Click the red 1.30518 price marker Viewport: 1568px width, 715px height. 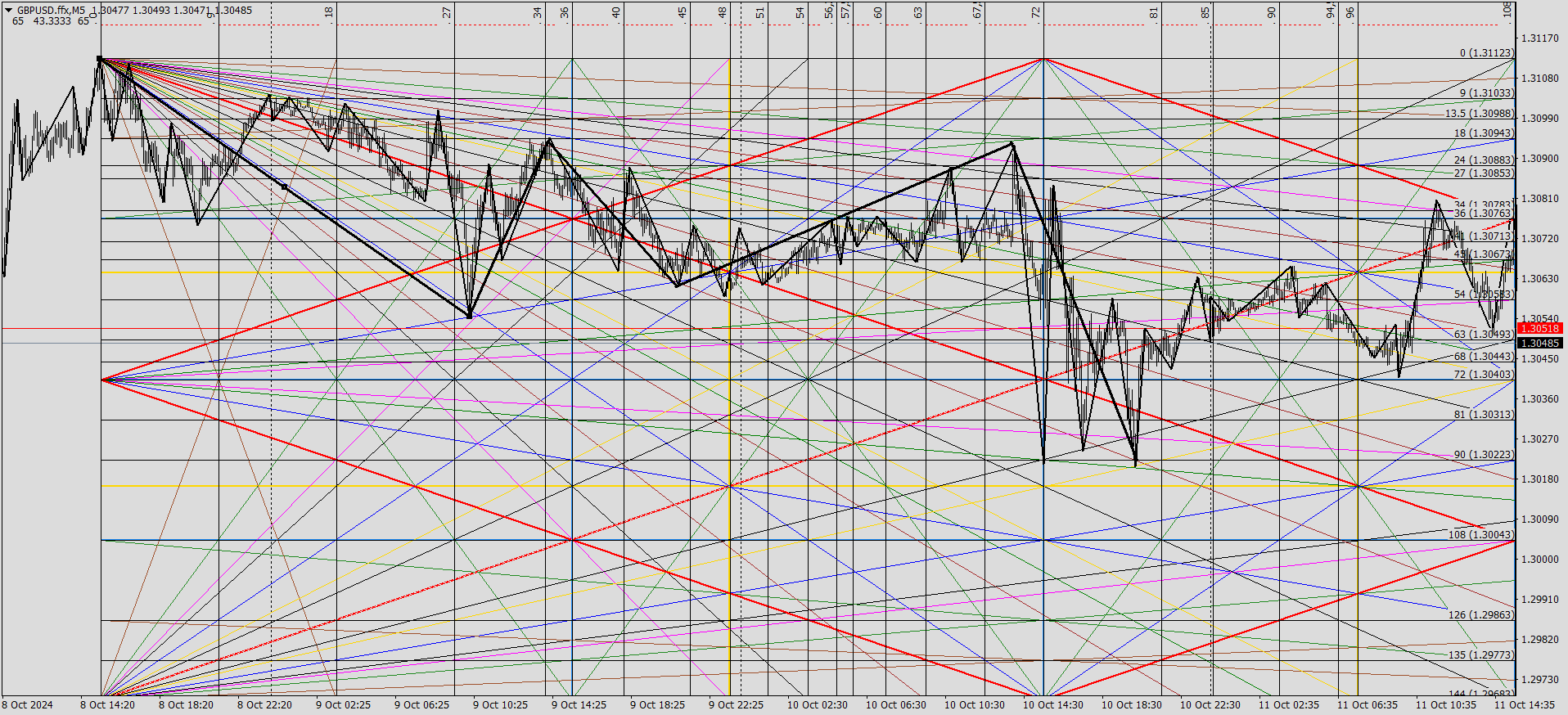coord(1539,329)
